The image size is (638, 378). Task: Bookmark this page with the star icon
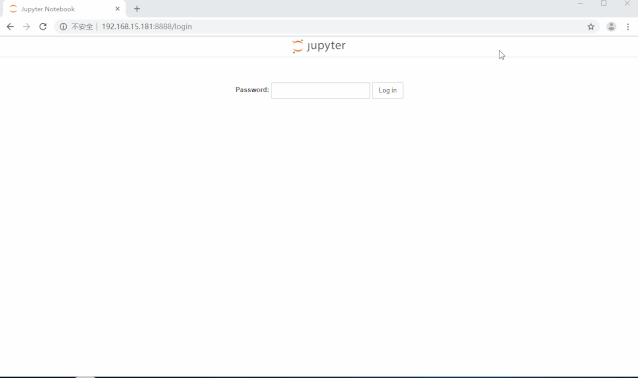coord(591,26)
